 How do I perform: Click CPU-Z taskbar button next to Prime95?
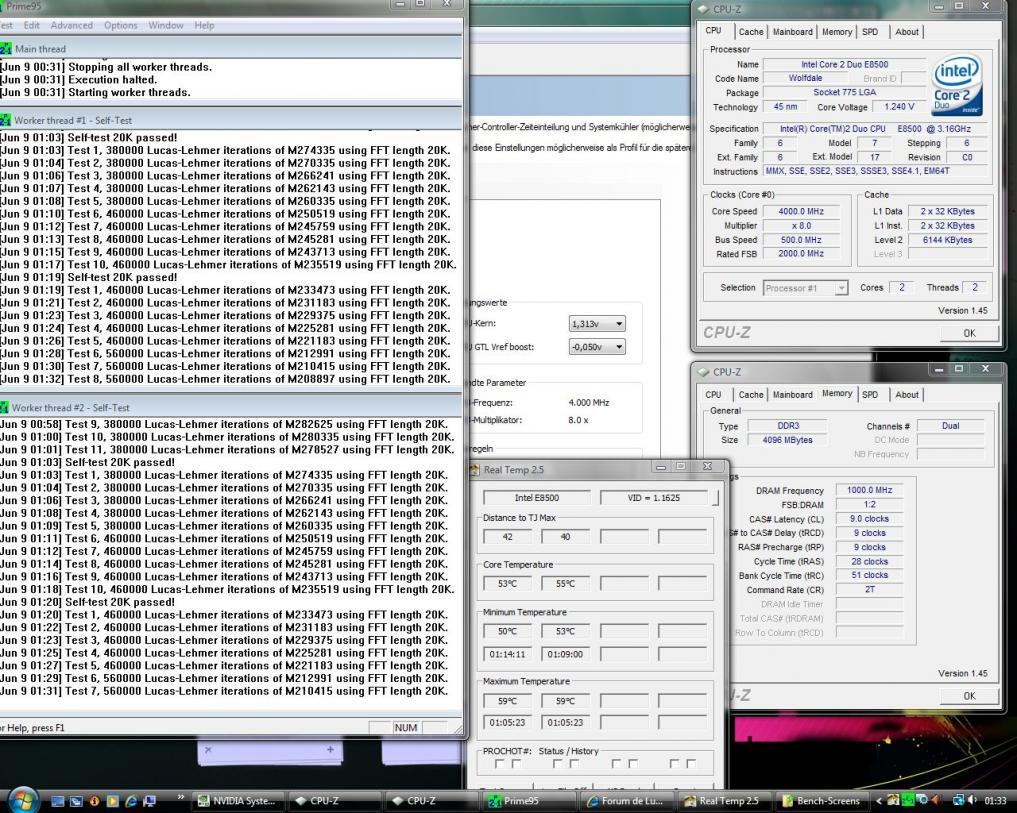(x=431, y=801)
